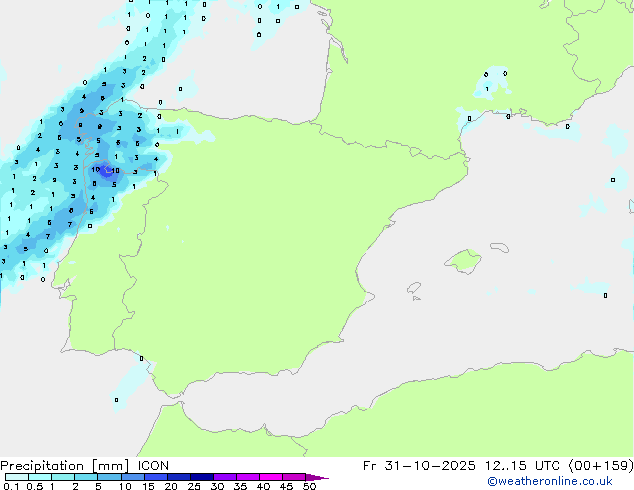
Task: Pick the 15–20 mm legend swatch
Action: click(x=155, y=477)
